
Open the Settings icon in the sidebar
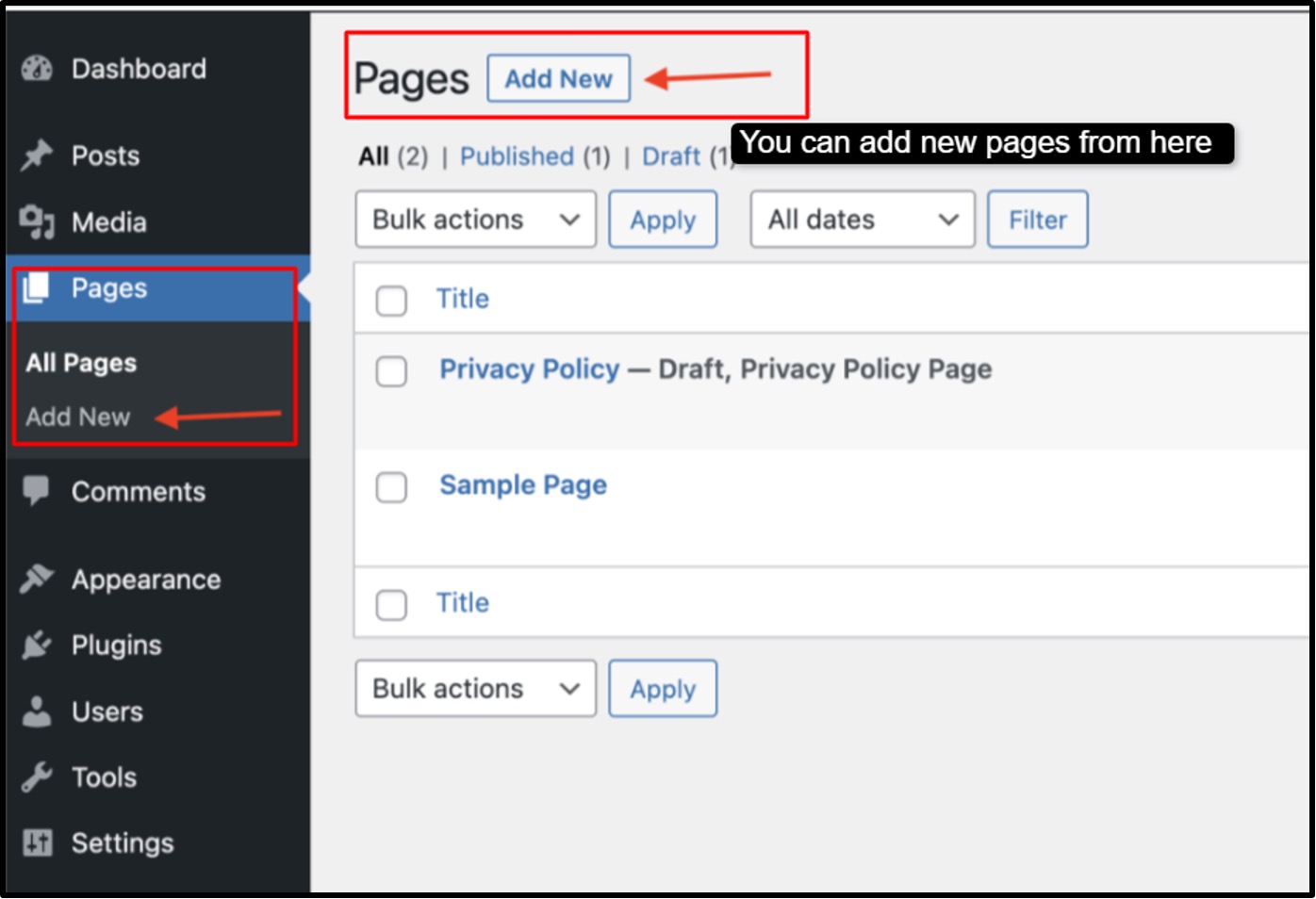35,842
